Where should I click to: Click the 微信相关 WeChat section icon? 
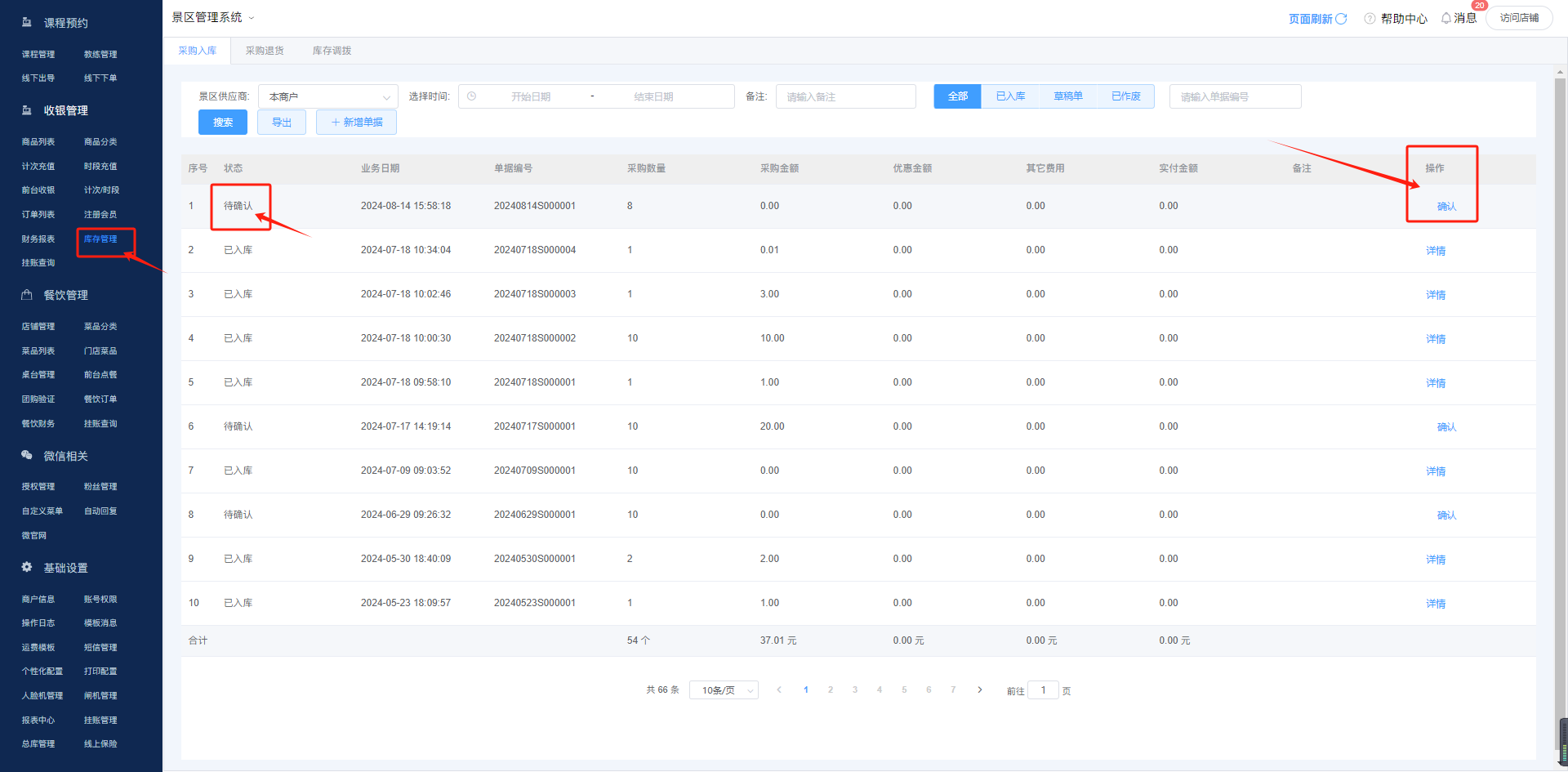(x=27, y=455)
